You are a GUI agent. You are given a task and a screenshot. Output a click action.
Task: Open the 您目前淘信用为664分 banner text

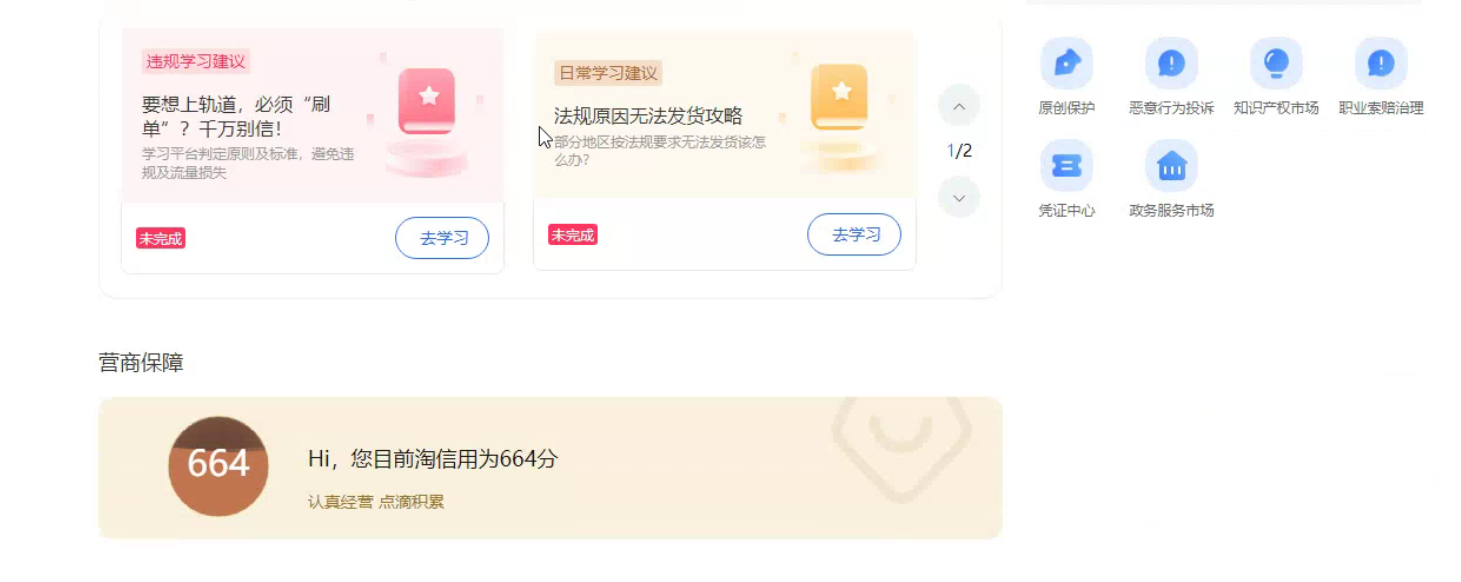pyautogui.click(x=433, y=459)
